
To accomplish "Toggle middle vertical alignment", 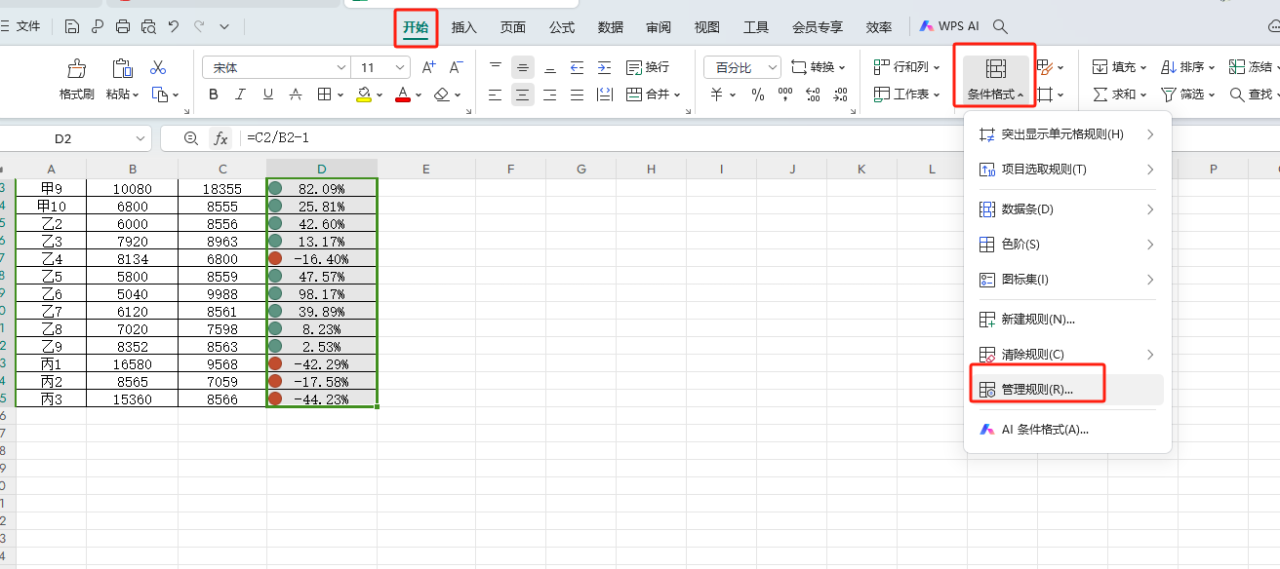I will tap(522, 67).
